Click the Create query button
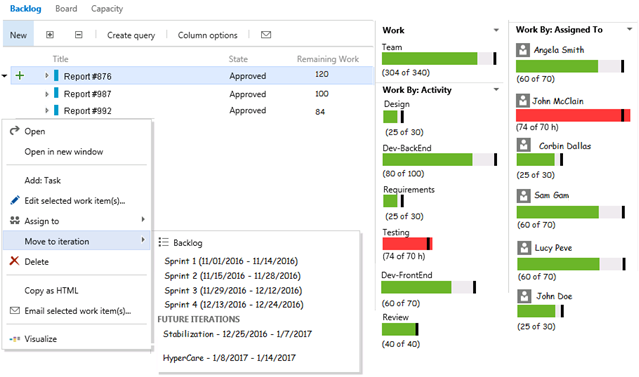639x377 pixels. [x=131, y=35]
